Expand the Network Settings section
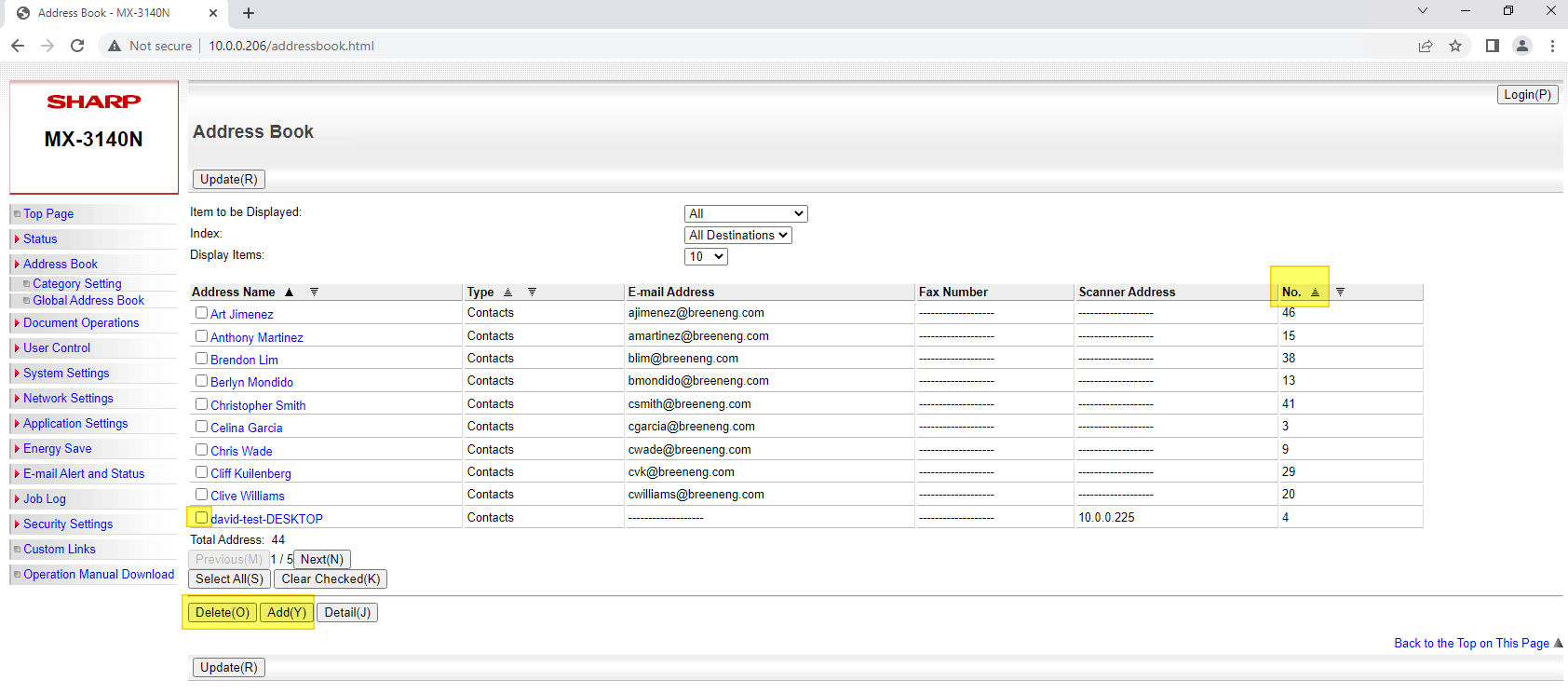1568x694 pixels. tap(68, 398)
